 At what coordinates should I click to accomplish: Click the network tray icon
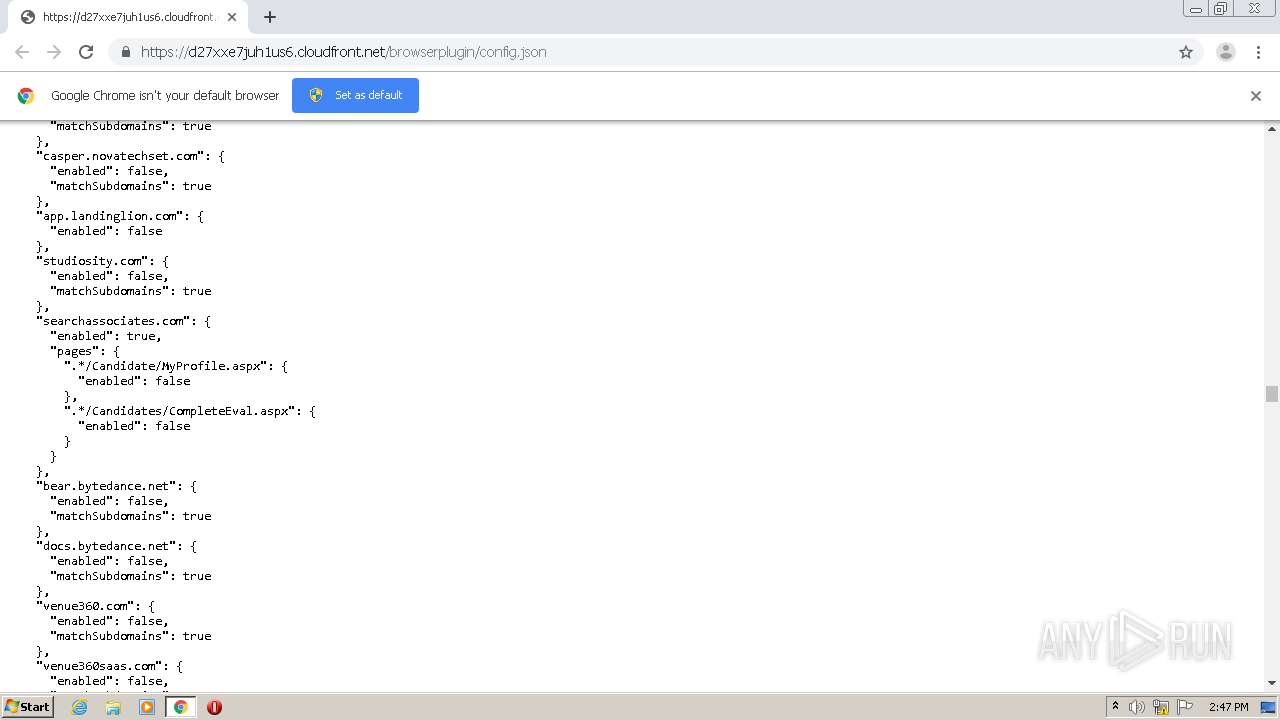[1161, 707]
